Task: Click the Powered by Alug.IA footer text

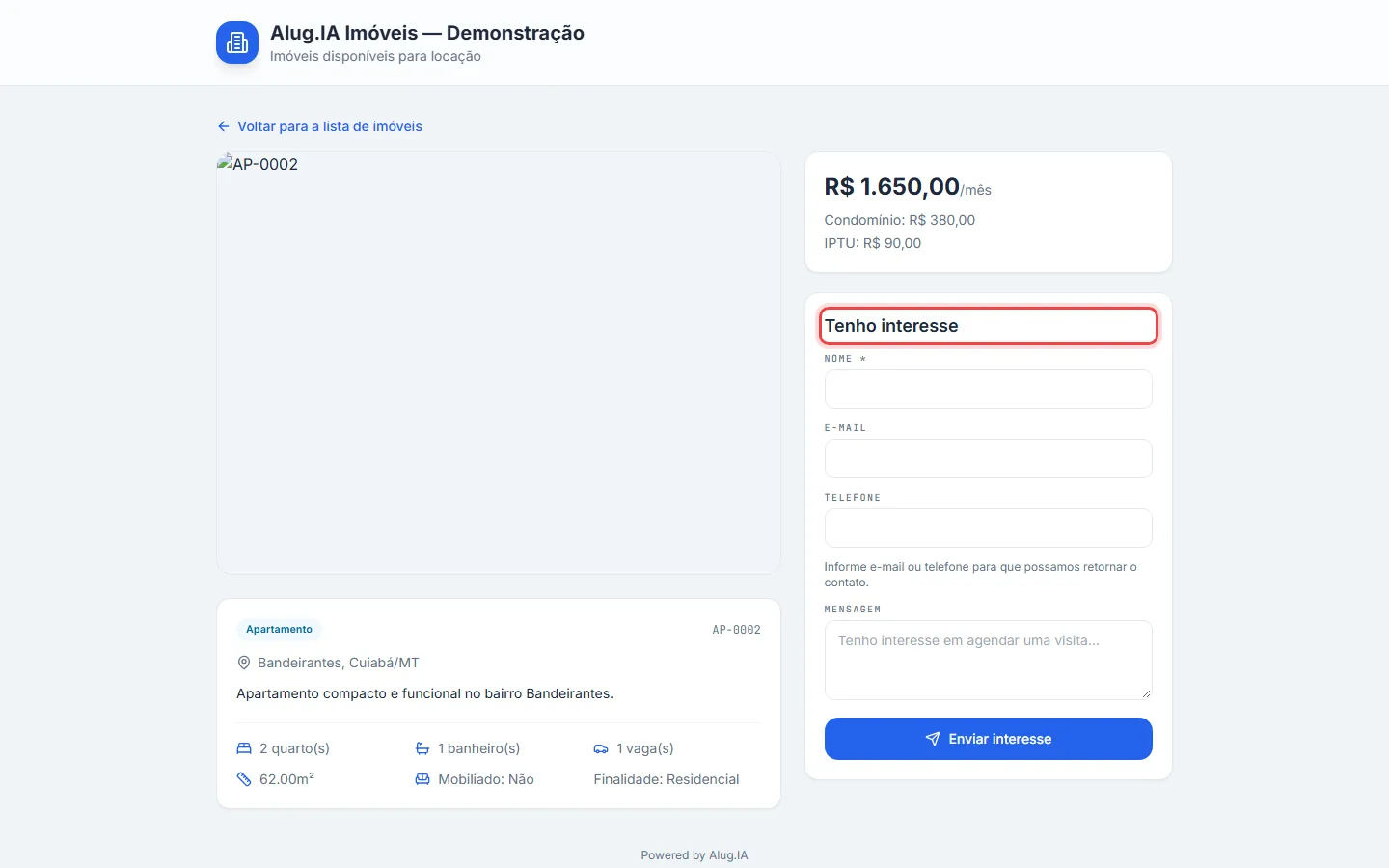Action: pyautogui.click(x=694, y=855)
